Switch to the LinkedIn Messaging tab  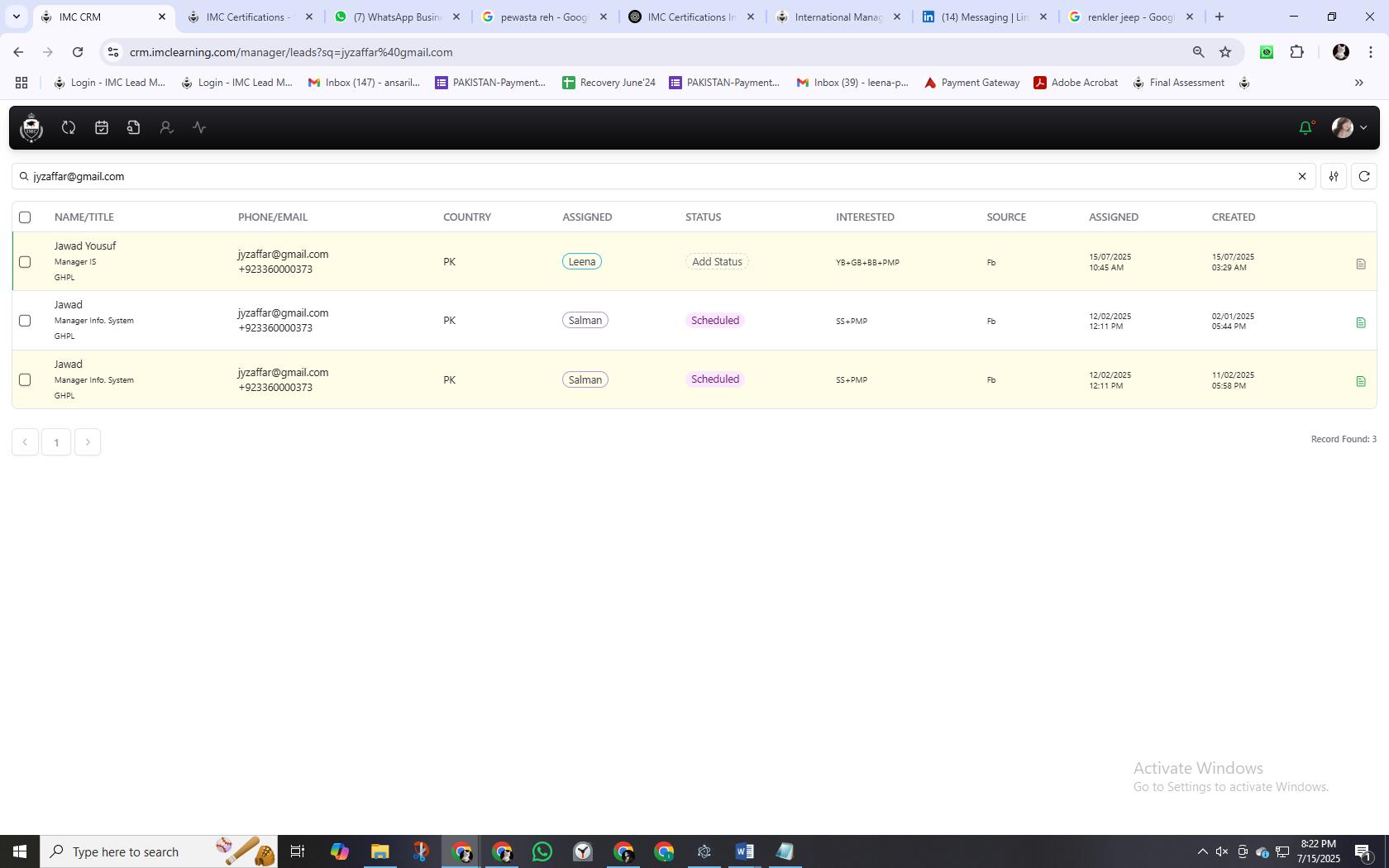(x=986, y=17)
